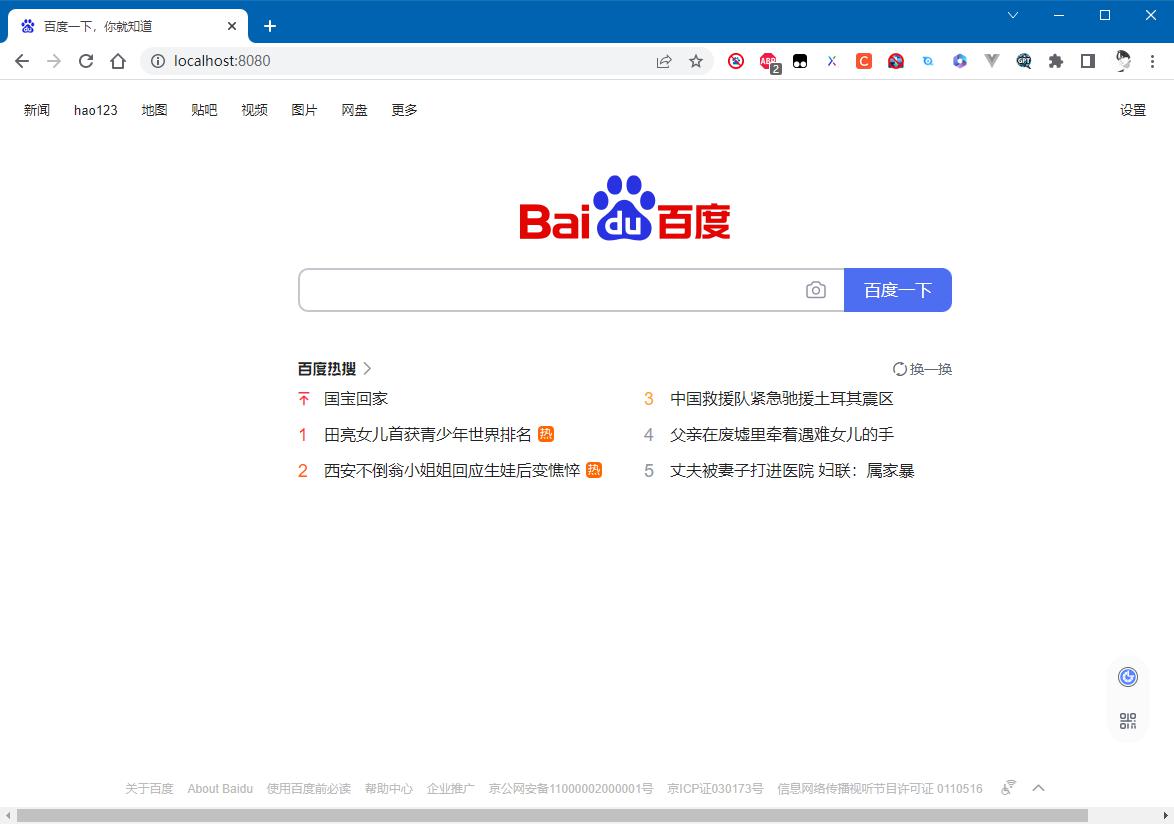Click the Baidu logo
Viewport: 1174px width, 824px height.
pyautogui.click(x=624, y=208)
